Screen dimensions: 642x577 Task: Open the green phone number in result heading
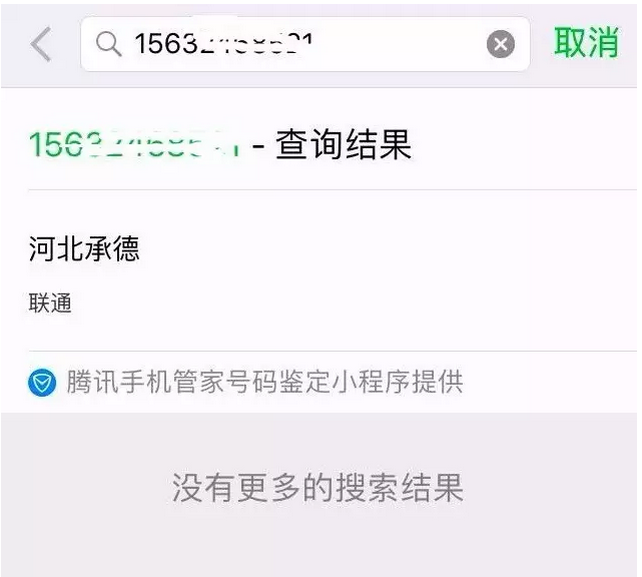pyautogui.click(x=135, y=145)
